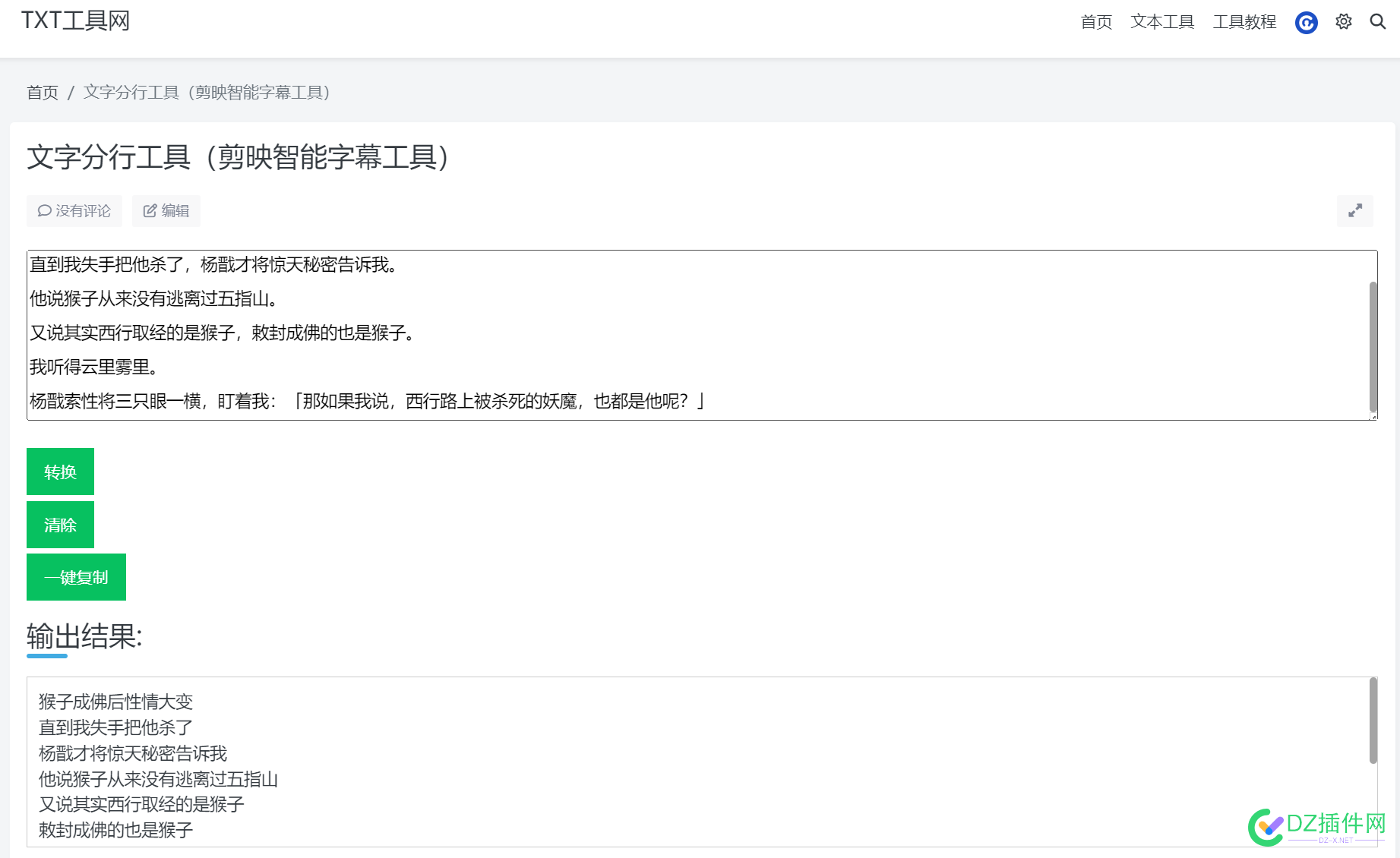Click the page title 文字分行工具（剪映智能字幕工具）
This screenshot has height=858, width=1400.
coord(239,157)
